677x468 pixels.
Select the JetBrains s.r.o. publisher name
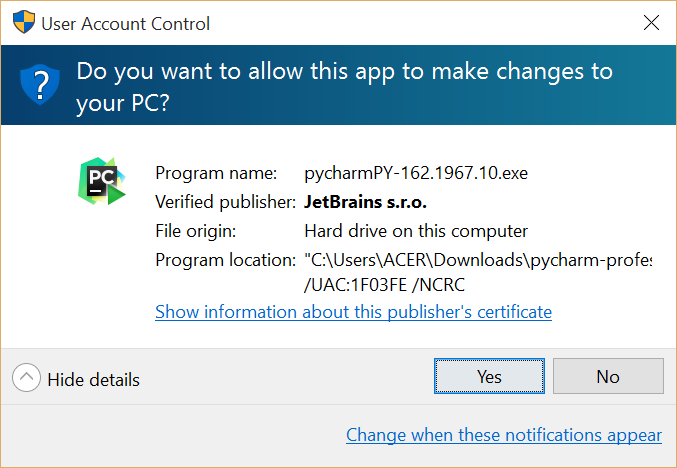click(x=365, y=202)
